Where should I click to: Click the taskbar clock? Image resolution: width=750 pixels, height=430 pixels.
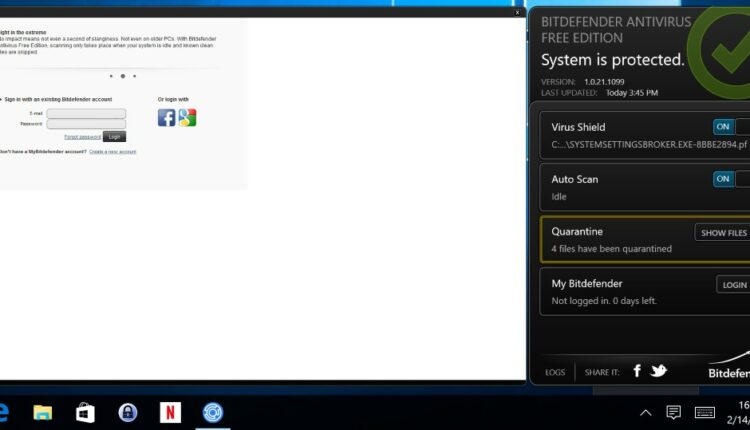pos(739,412)
